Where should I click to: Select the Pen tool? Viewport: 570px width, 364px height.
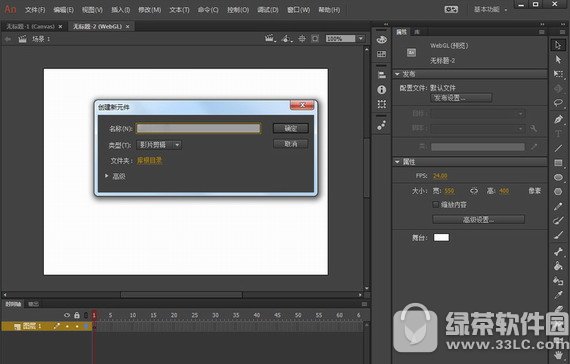558,119
